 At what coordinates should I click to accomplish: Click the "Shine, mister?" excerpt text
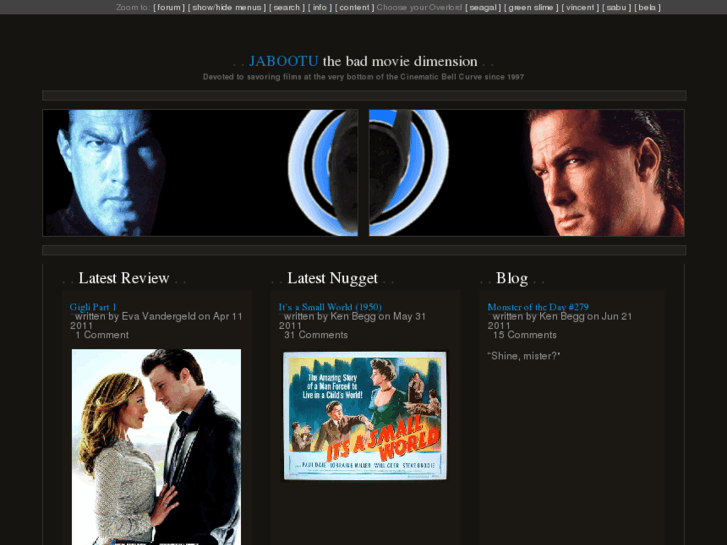click(x=523, y=356)
